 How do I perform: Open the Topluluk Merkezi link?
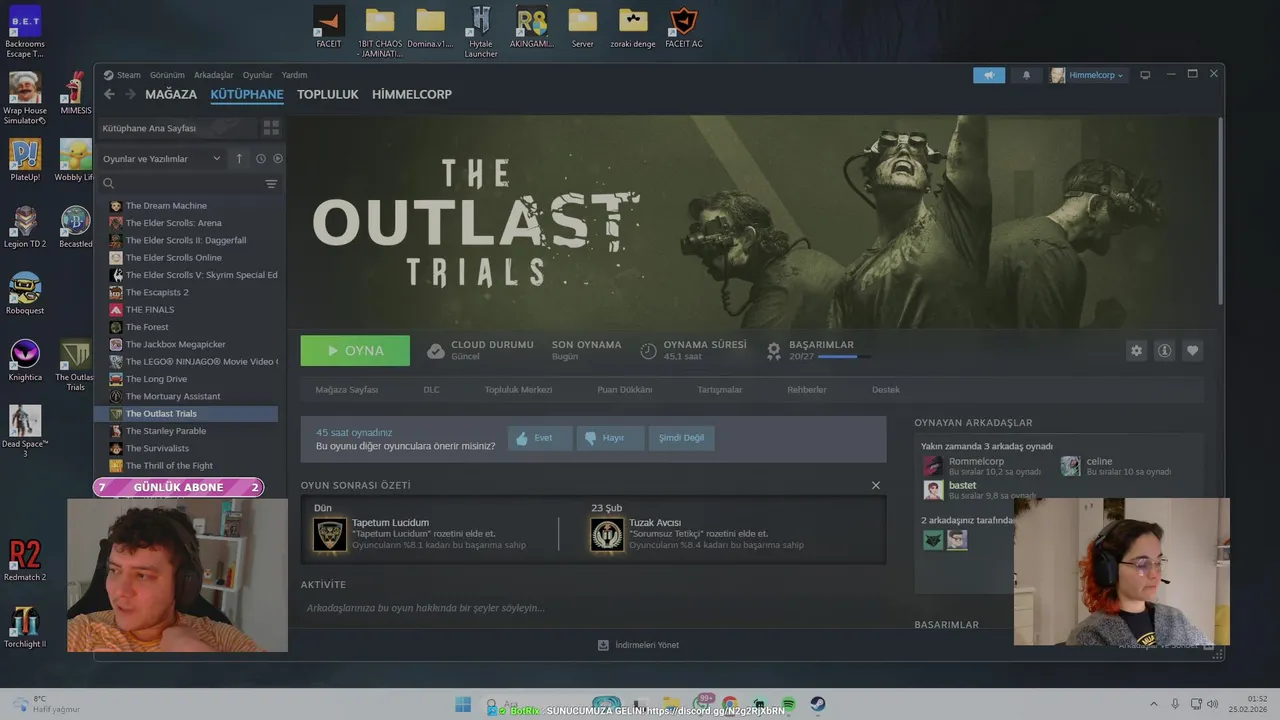[x=518, y=390]
